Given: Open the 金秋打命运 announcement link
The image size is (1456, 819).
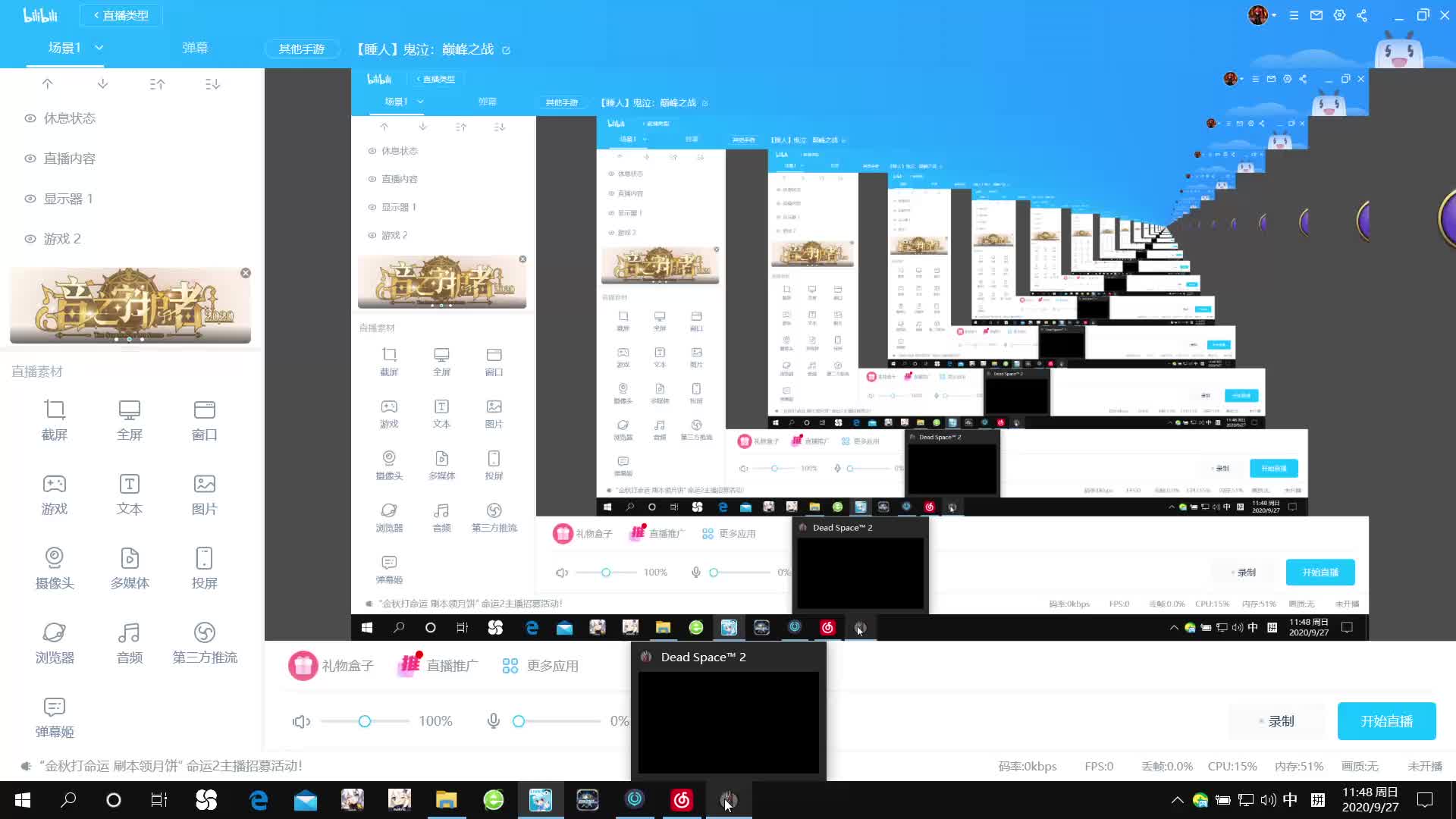Looking at the screenshot, I should click(x=171, y=766).
